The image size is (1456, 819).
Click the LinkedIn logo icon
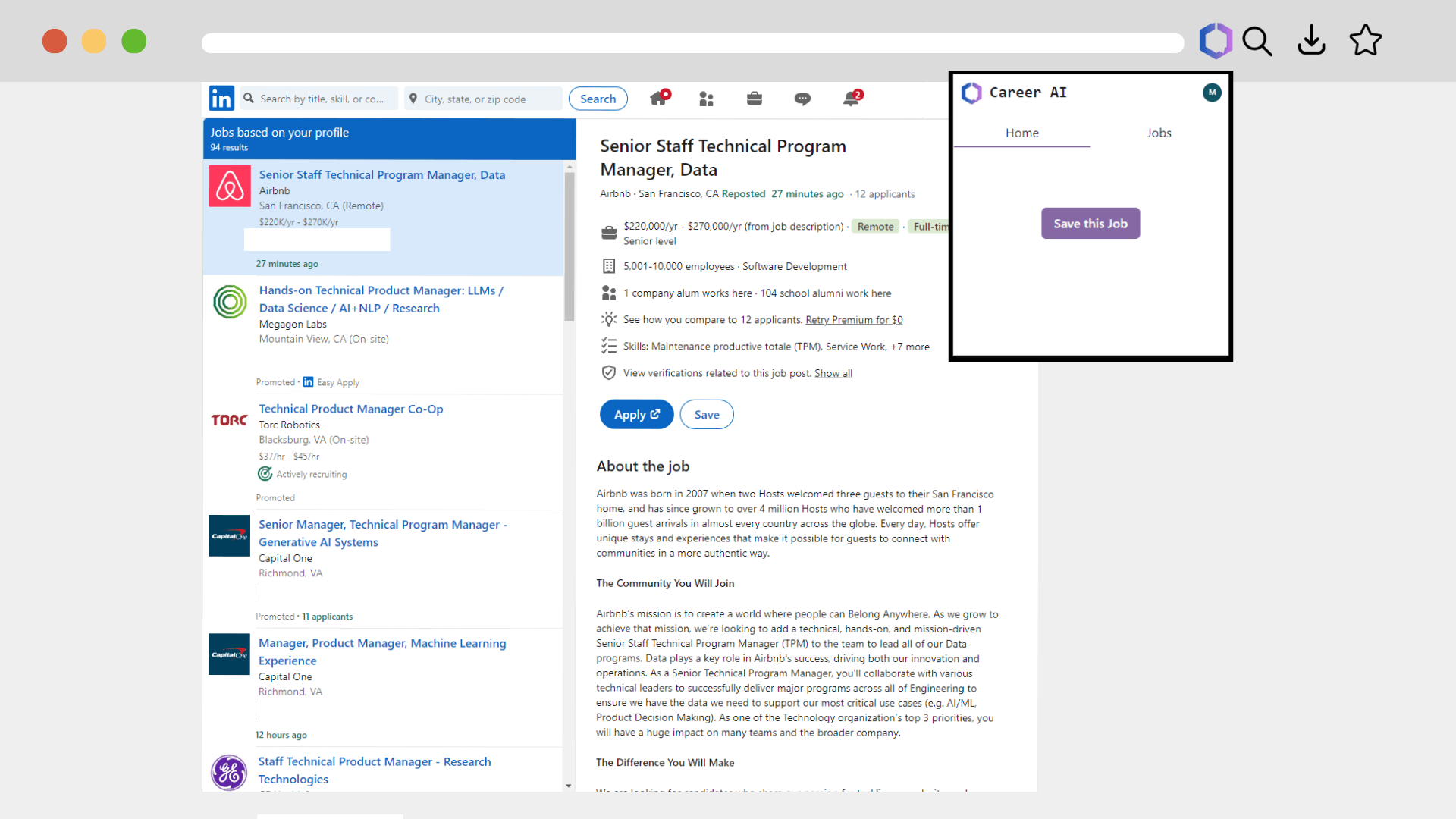(221, 99)
